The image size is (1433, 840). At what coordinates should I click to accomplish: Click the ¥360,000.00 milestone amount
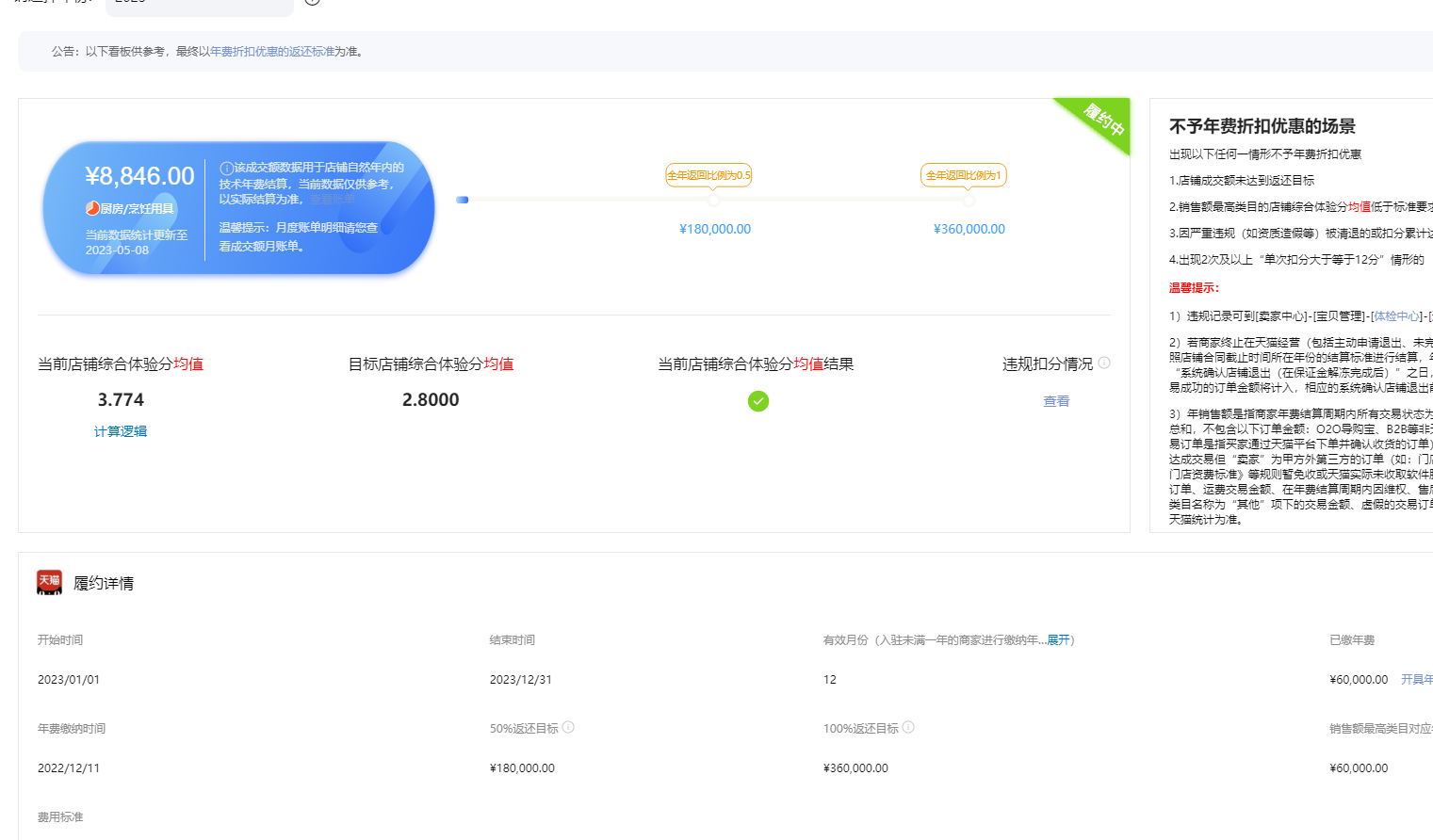[x=969, y=229]
